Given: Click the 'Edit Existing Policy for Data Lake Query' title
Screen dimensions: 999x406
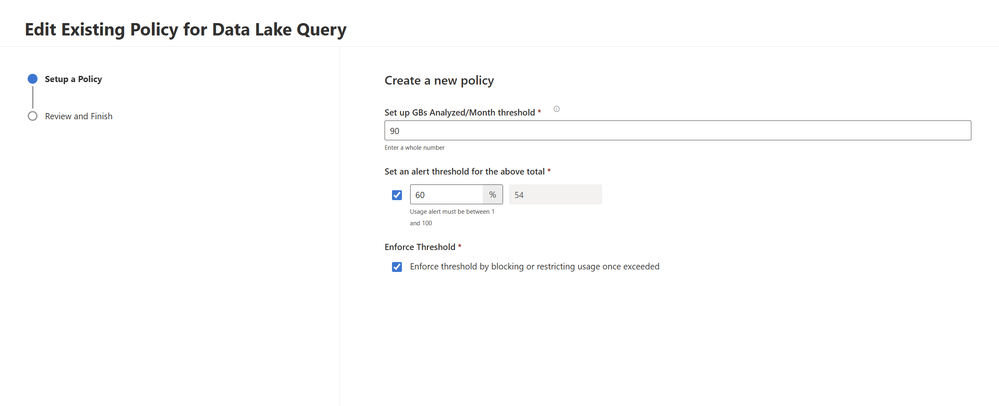Looking at the screenshot, I should pos(186,30).
